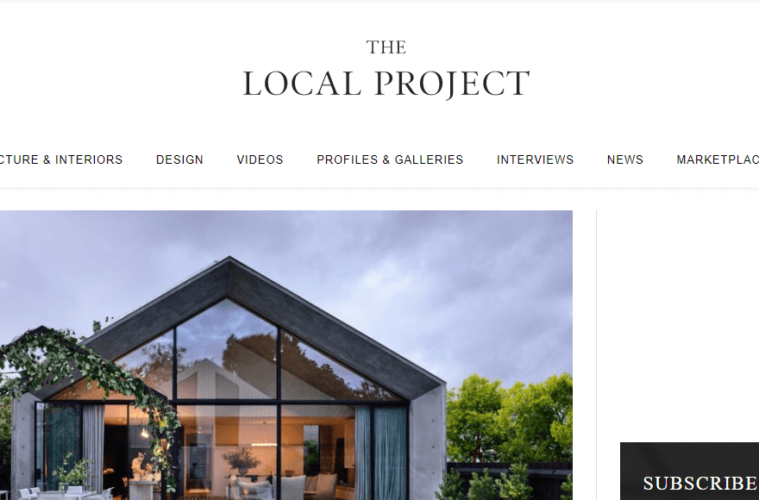Select Profiles & Galleries in navigation
The height and width of the screenshot is (500, 759).
click(390, 160)
